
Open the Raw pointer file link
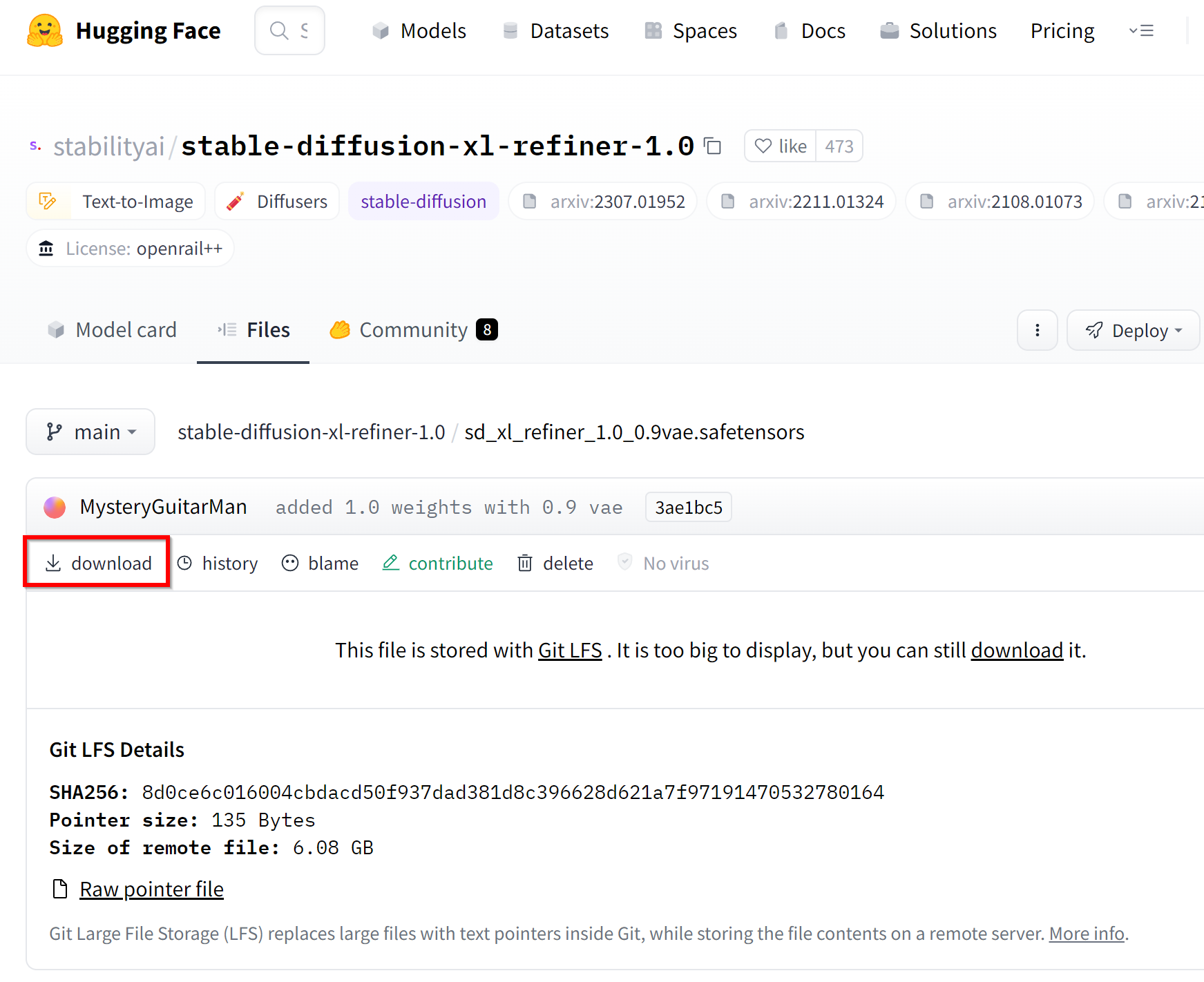tap(151, 889)
